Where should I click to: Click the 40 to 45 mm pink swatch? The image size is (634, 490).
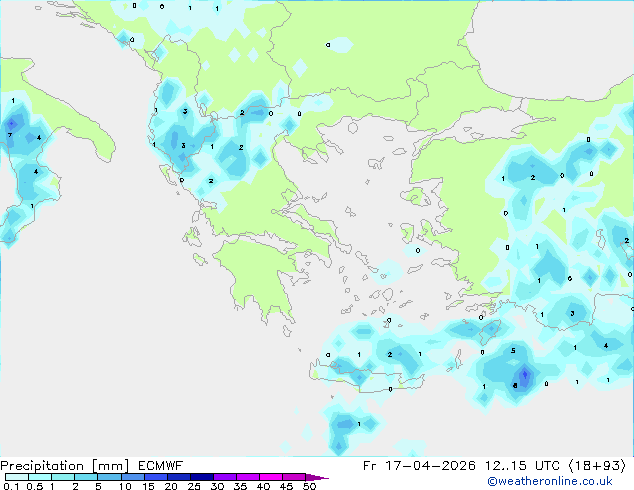coord(271,477)
